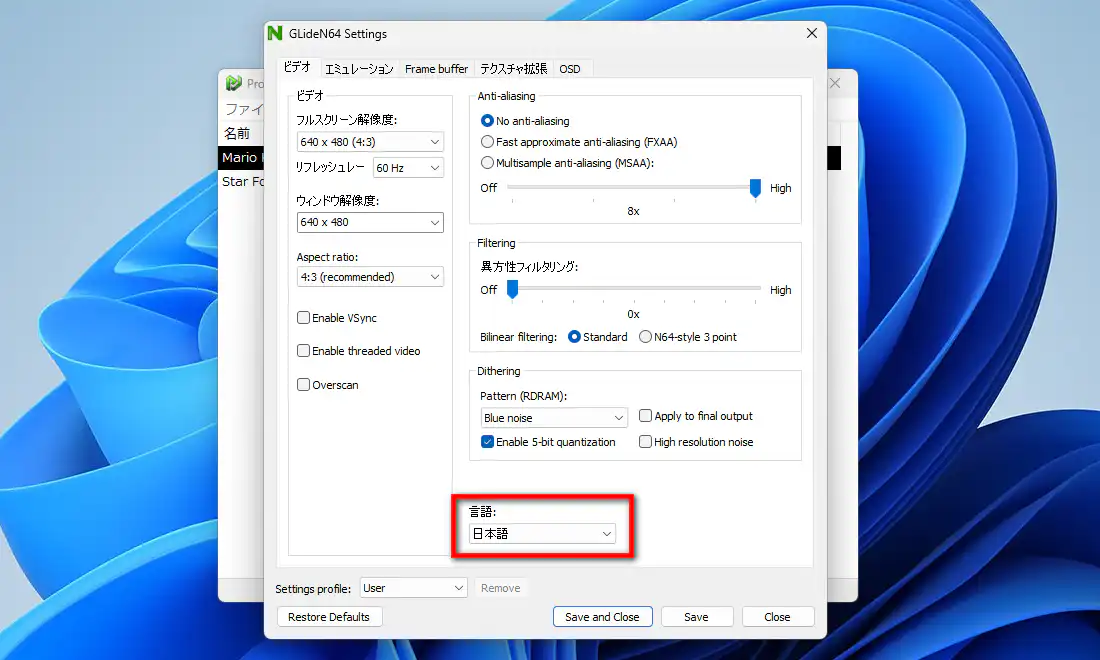Viewport: 1100px width, 660px height.
Task: Open the フルスクリーン解像度 dropdown
Action: point(370,142)
